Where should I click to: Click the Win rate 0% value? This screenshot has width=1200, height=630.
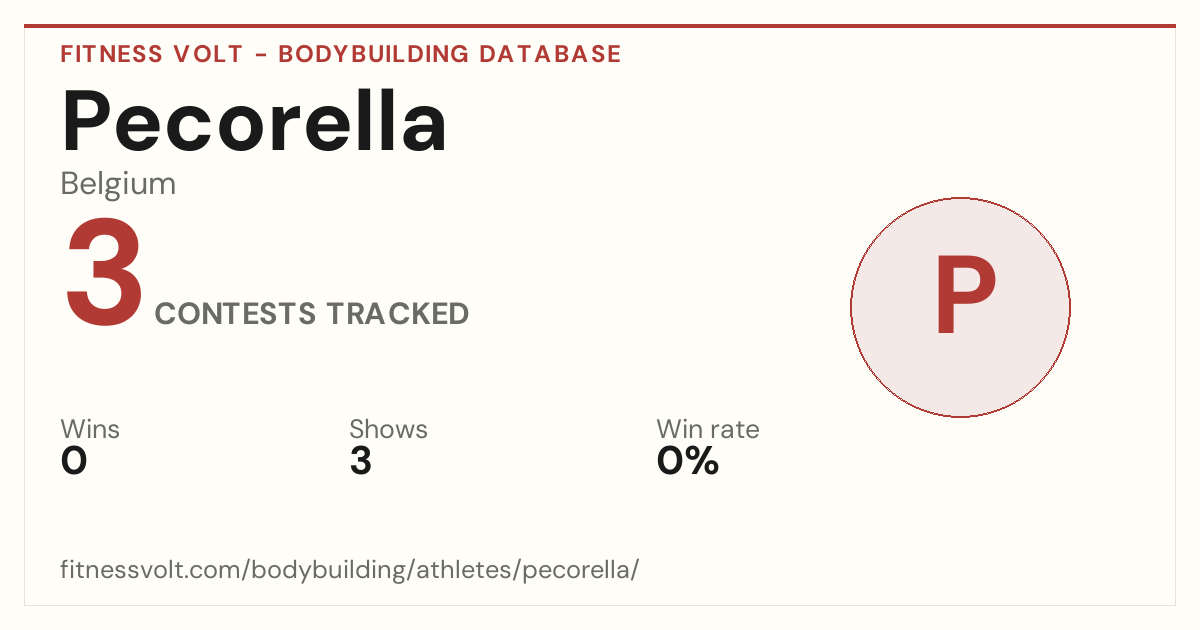coord(688,461)
